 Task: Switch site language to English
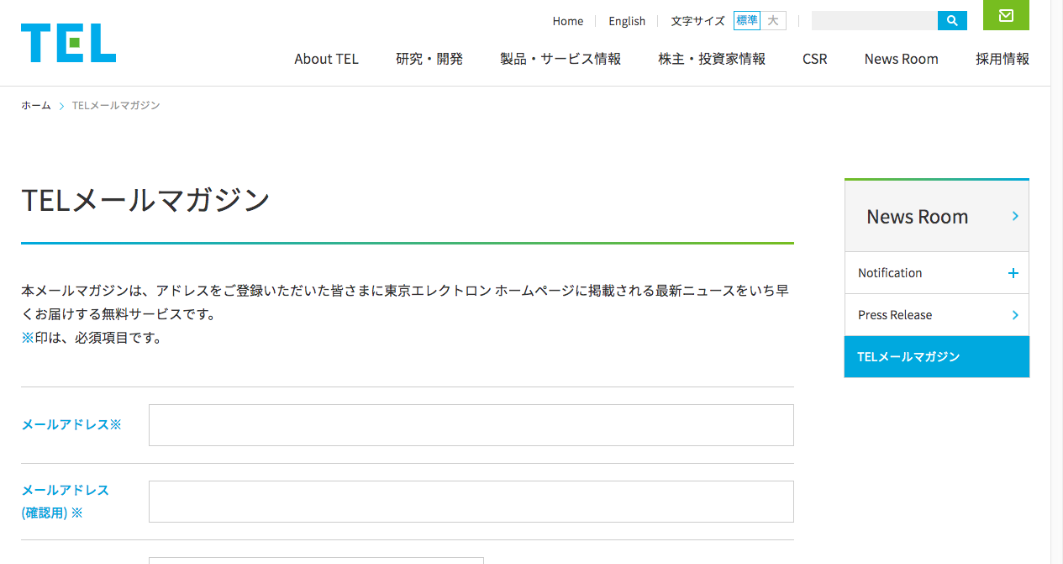(626, 21)
